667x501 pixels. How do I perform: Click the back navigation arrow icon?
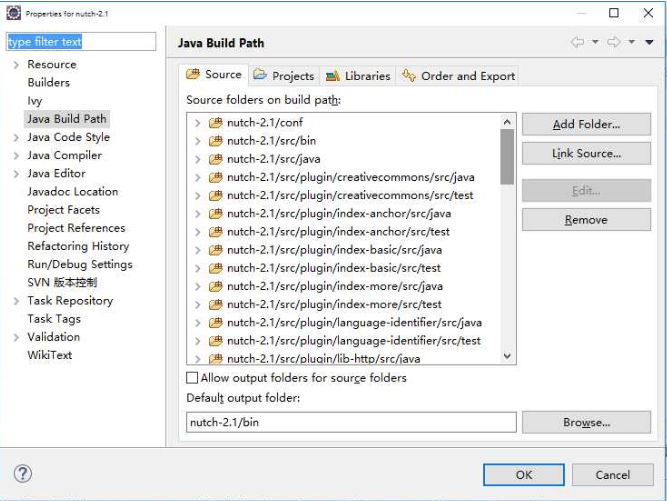pos(577,42)
